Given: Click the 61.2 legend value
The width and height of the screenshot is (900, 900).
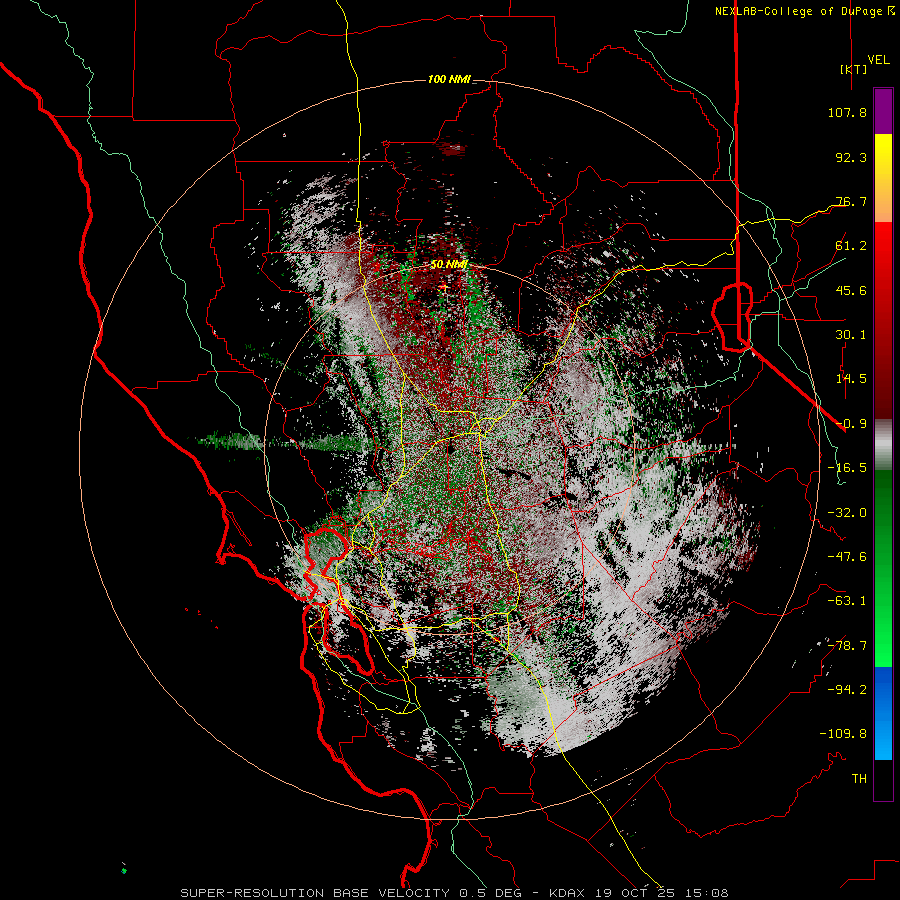Looking at the screenshot, I should 851,246.
